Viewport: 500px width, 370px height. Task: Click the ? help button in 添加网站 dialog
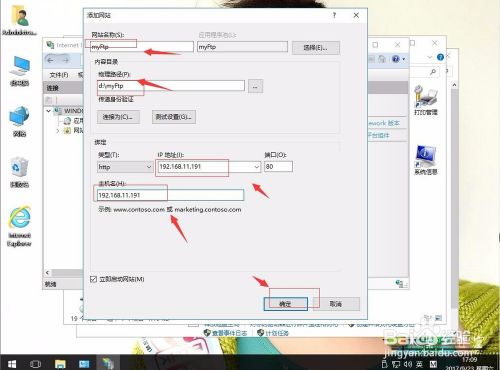(334, 15)
